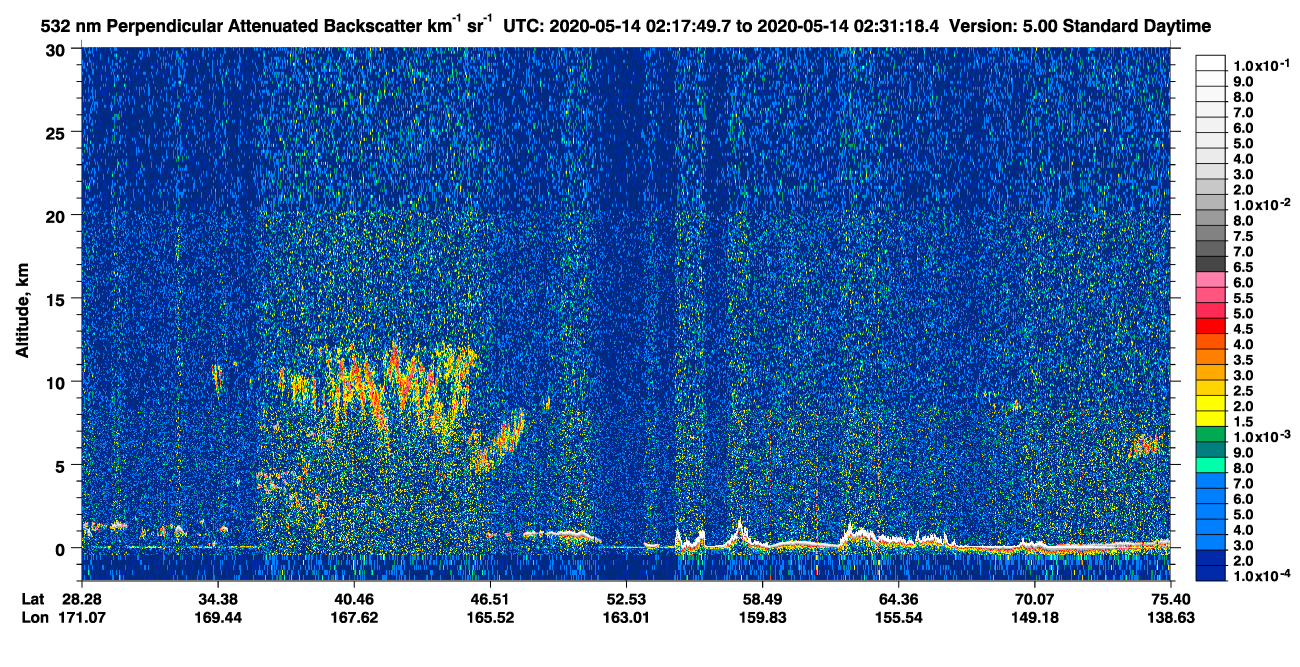Pick the red colorbar swatch beside '4.5'

tap(1211, 327)
